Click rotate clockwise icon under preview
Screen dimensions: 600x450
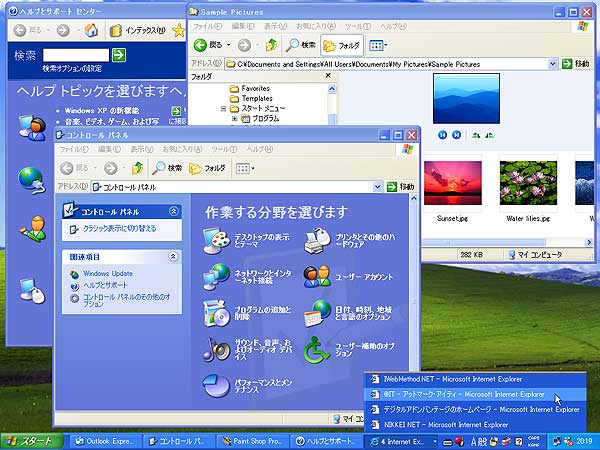[476, 135]
